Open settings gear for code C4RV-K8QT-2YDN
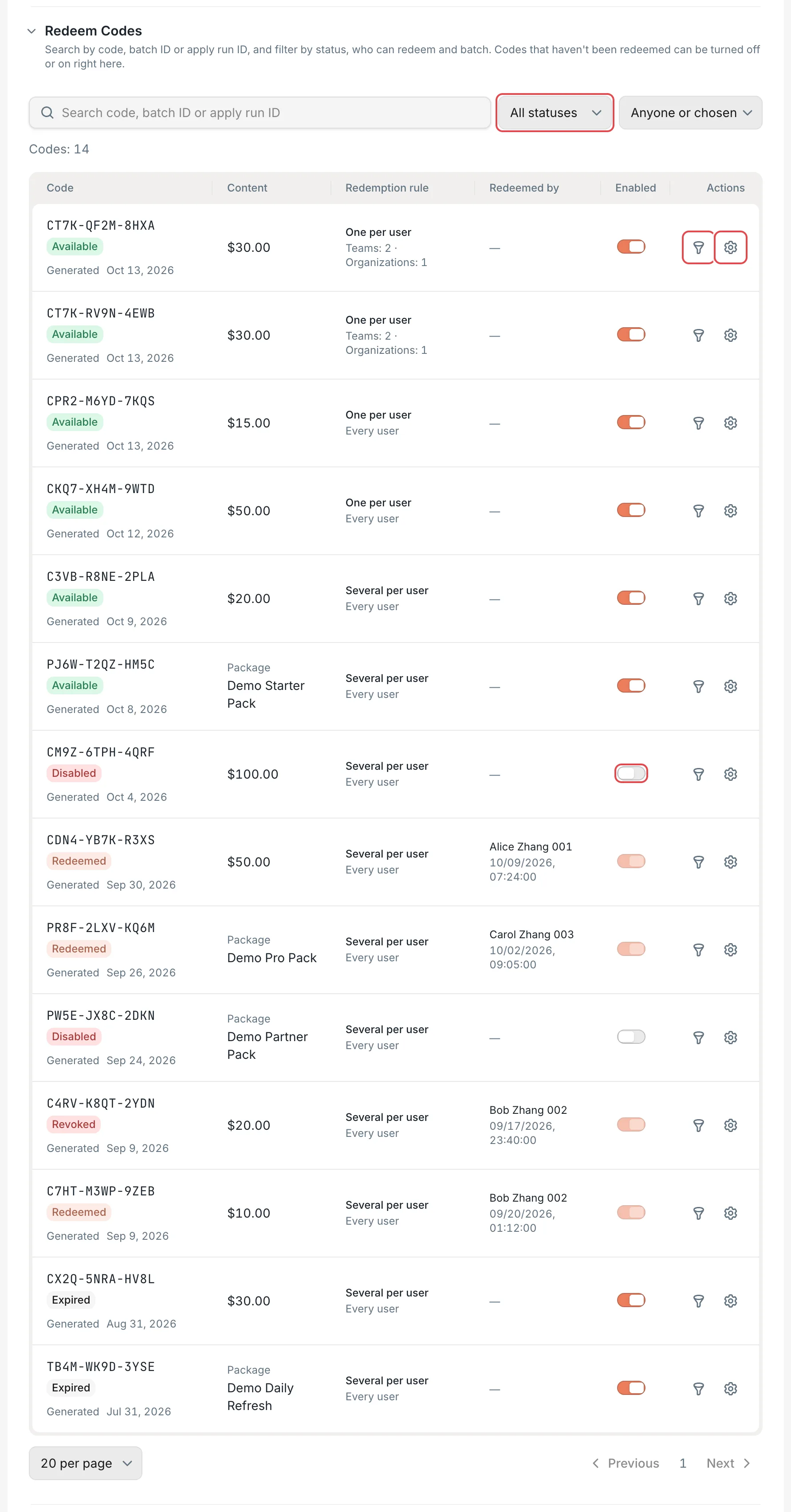This screenshot has width=791, height=1512. click(730, 1124)
